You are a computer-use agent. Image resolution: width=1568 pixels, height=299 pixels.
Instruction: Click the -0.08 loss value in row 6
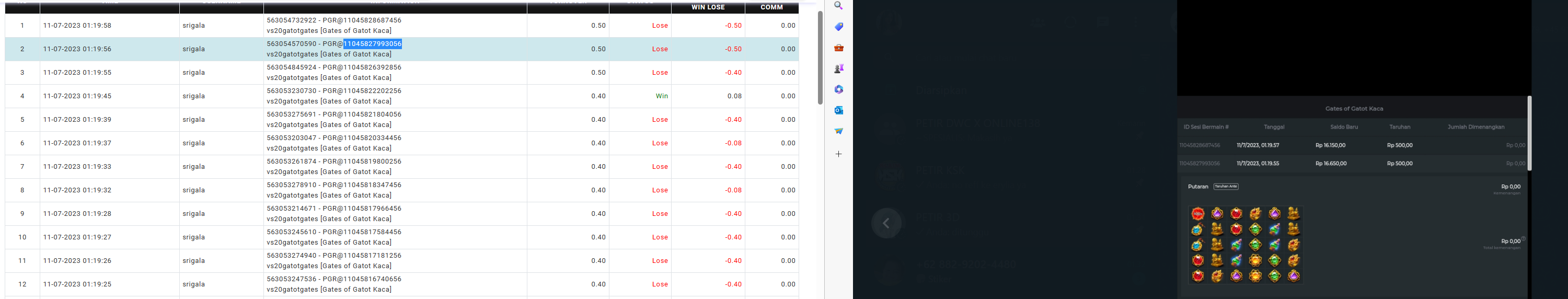pyautogui.click(x=733, y=143)
